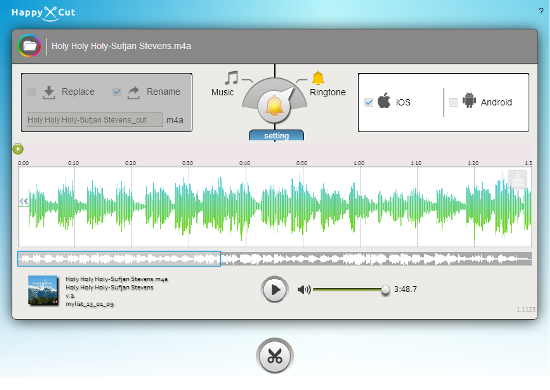This screenshot has height=390, width=550.
Task: Select the Music note mode icon
Action: tap(231, 78)
